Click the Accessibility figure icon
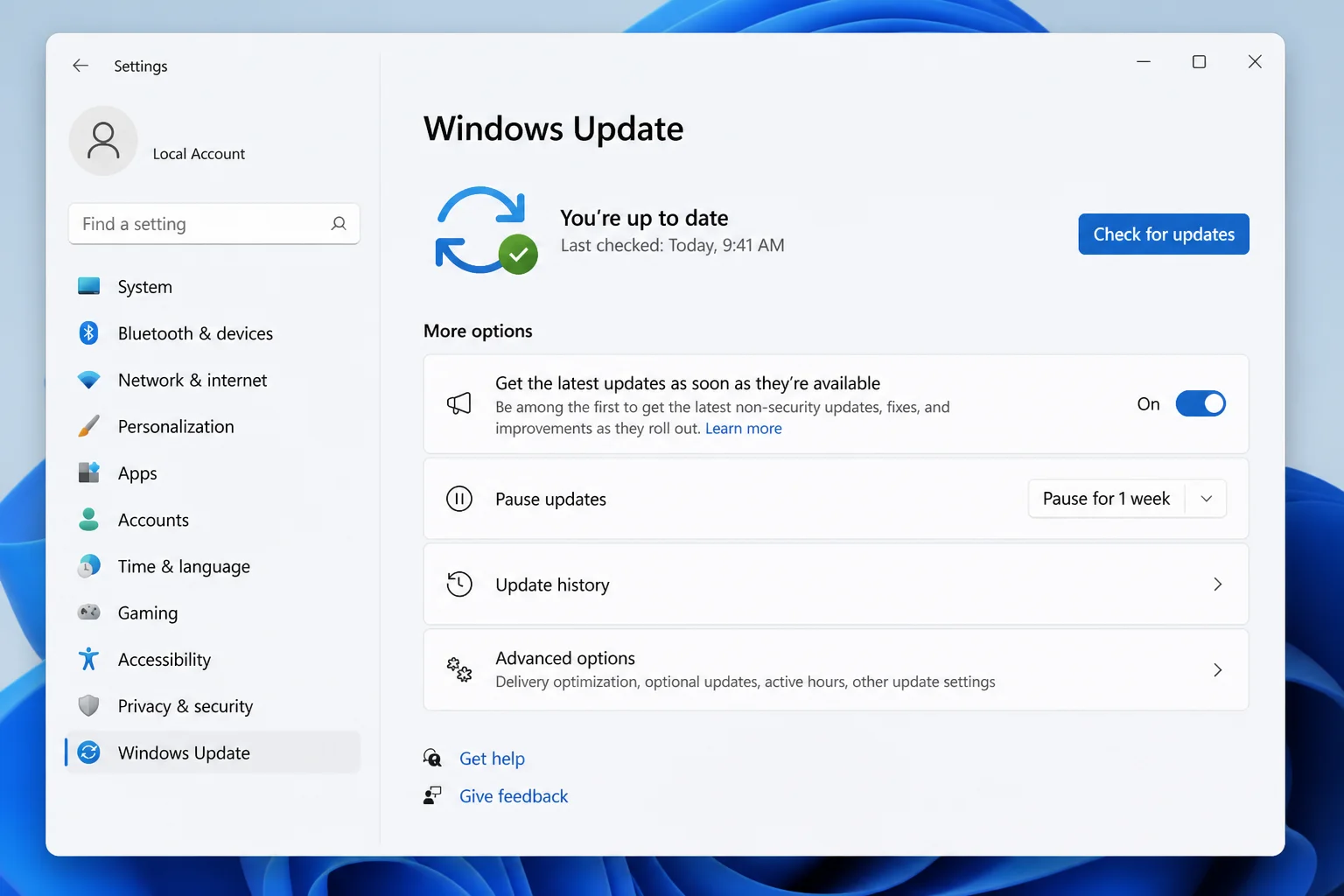 [x=88, y=659]
